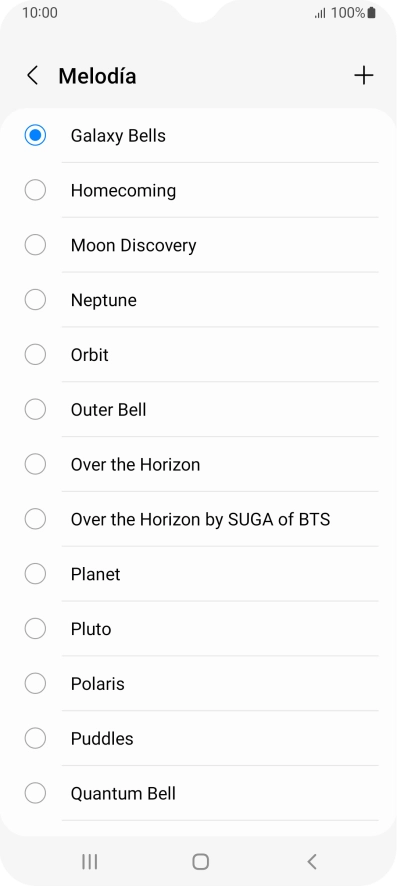Choose Over the Horizon ringtone

pyautogui.click(x=198, y=464)
